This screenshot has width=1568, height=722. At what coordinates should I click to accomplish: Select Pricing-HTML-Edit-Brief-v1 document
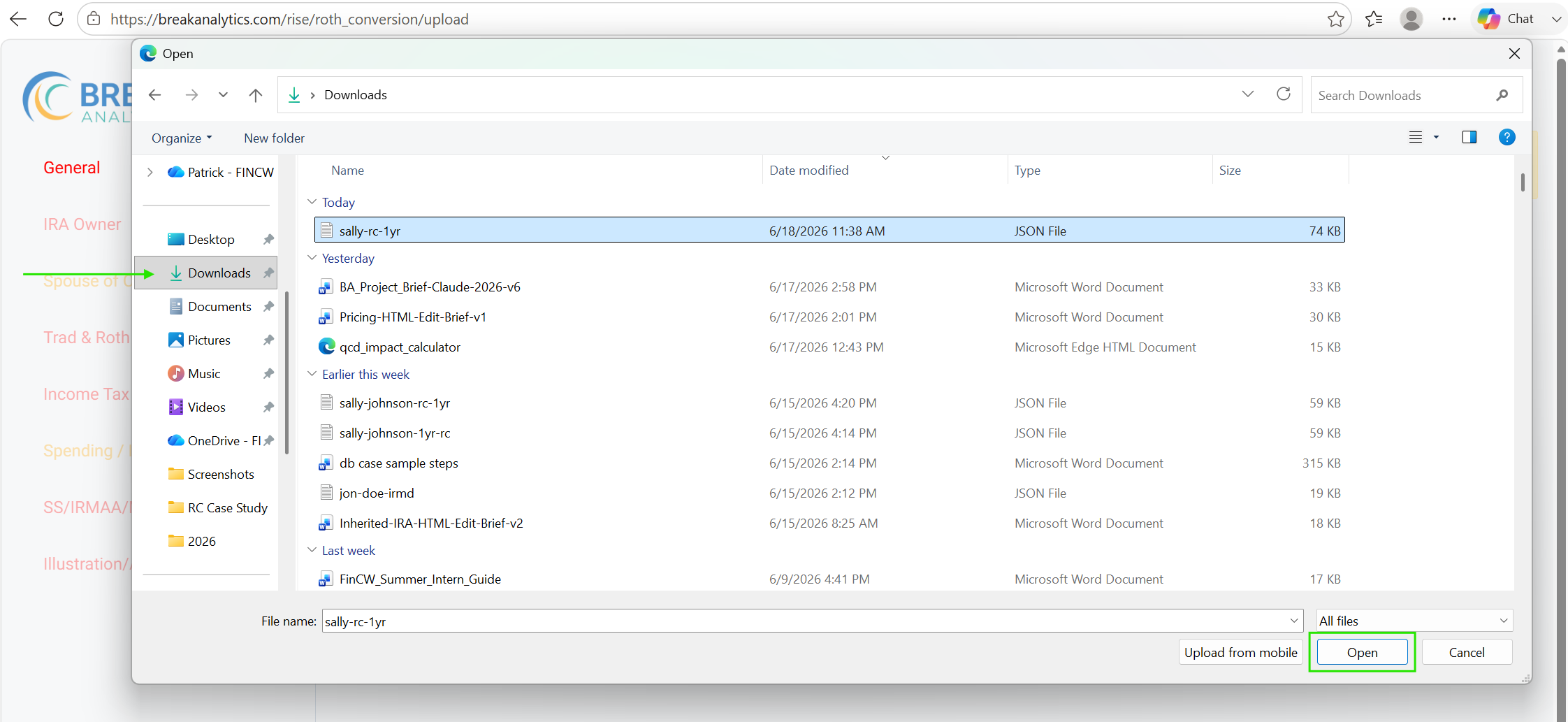[x=829, y=317]
